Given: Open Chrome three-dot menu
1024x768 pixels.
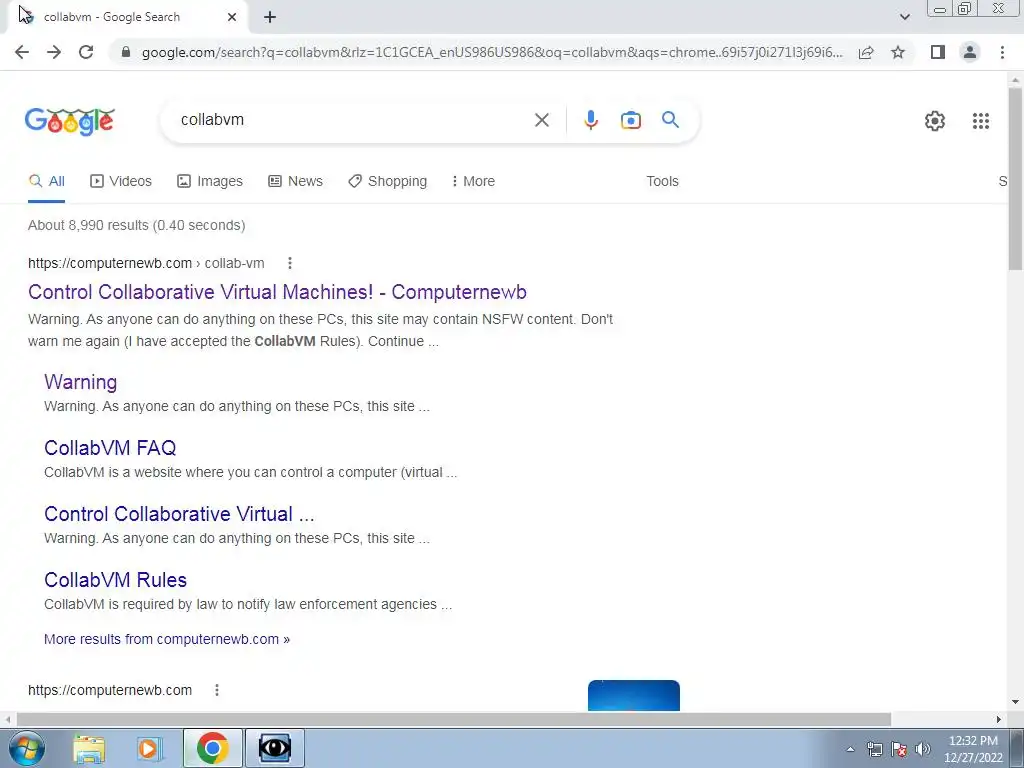Looking at the screenshot, I should pyautogui.click(x=1002, y=52).
